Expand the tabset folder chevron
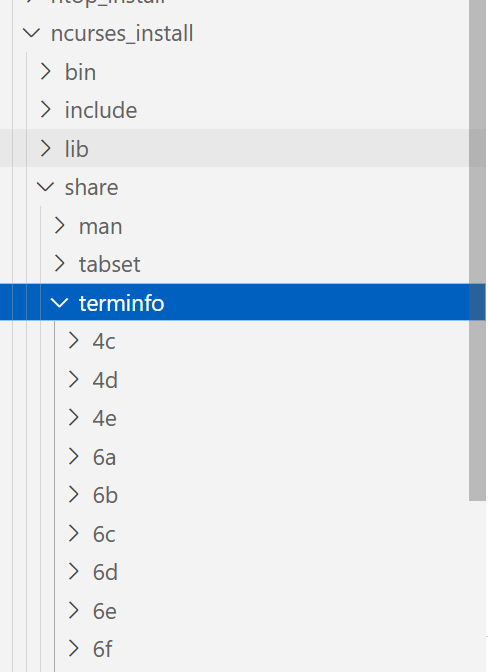The height and width of the screenshot is (672, 488). coord(60,264)
